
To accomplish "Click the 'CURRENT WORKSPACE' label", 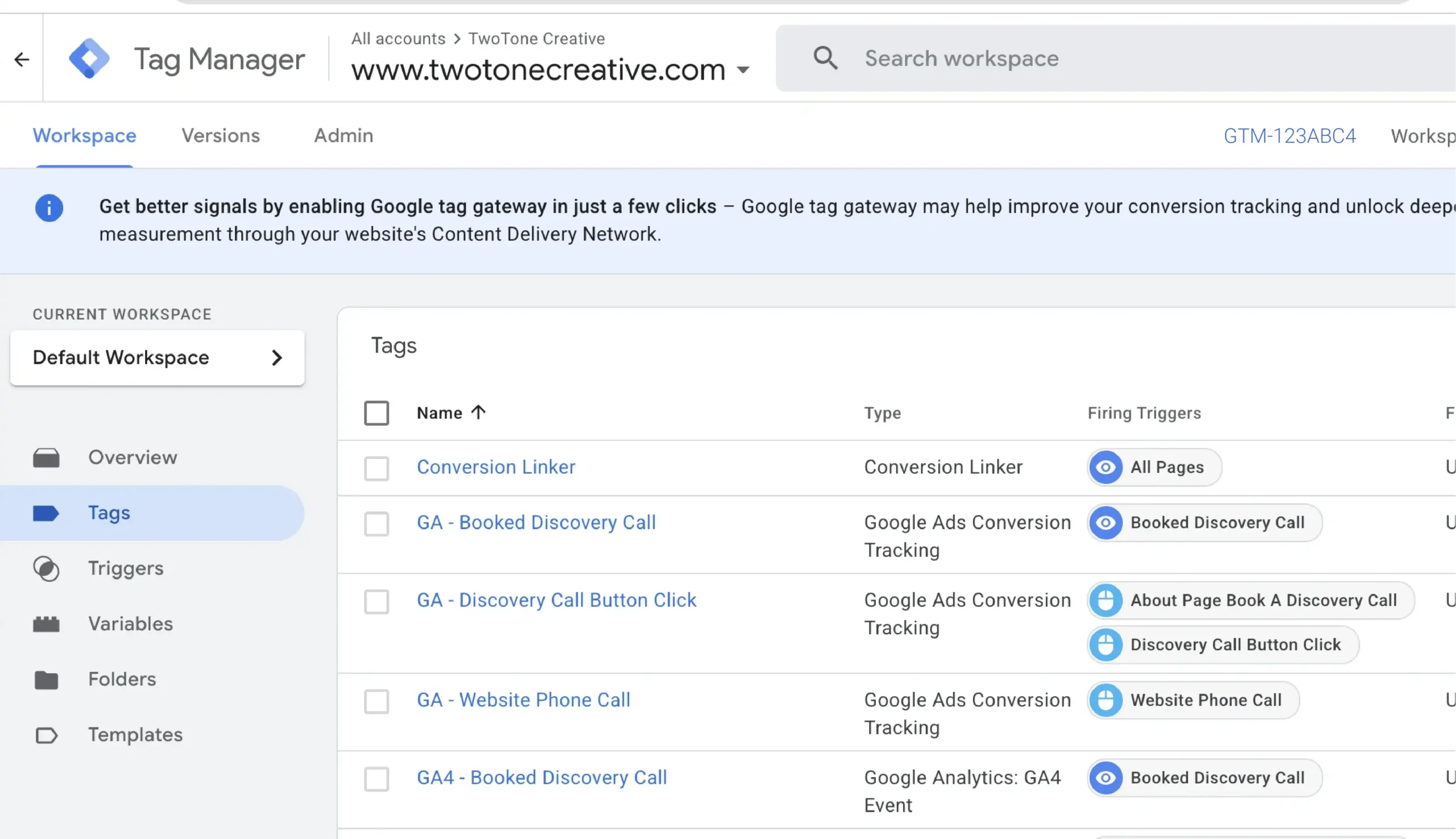I will pos(122,314).
